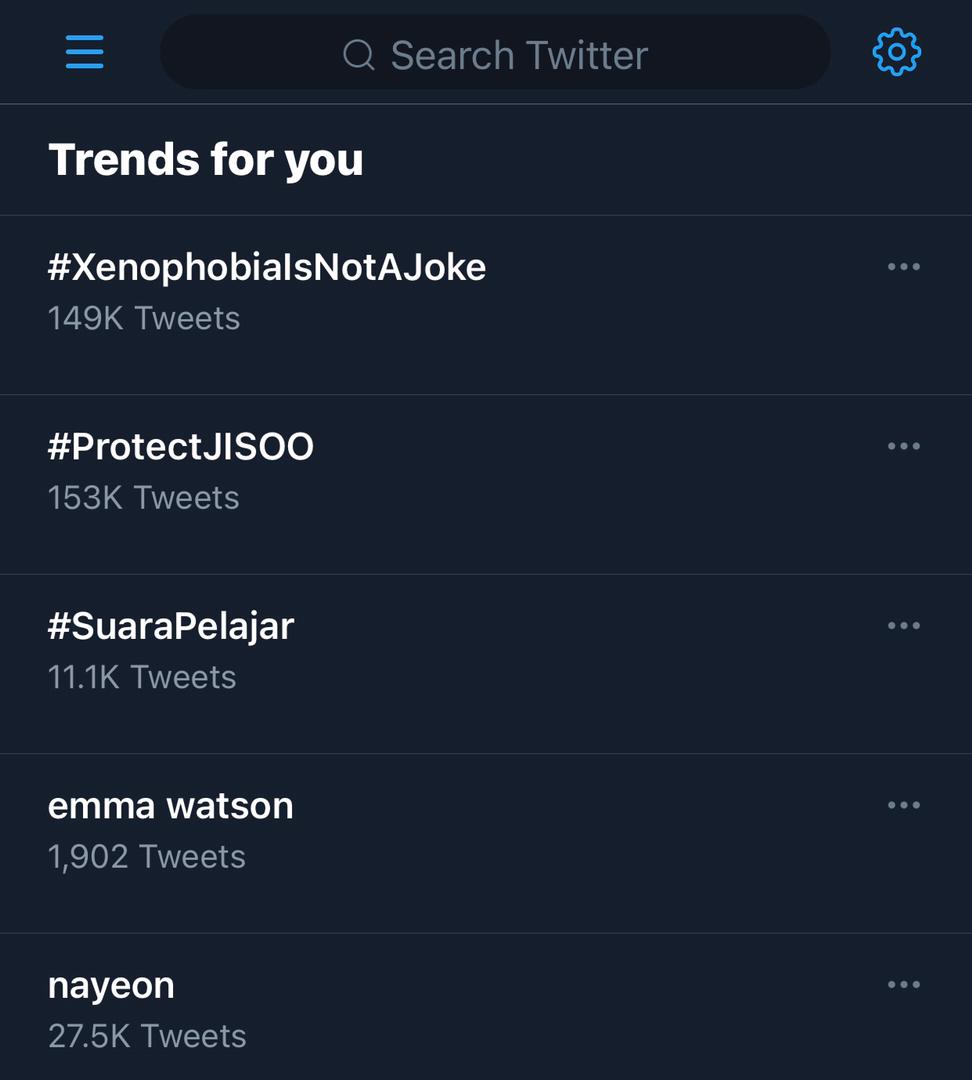The width and height of the screenshot is (972, 1080).
Task: Click the Trends for you heading
Action: coord(206,160)
